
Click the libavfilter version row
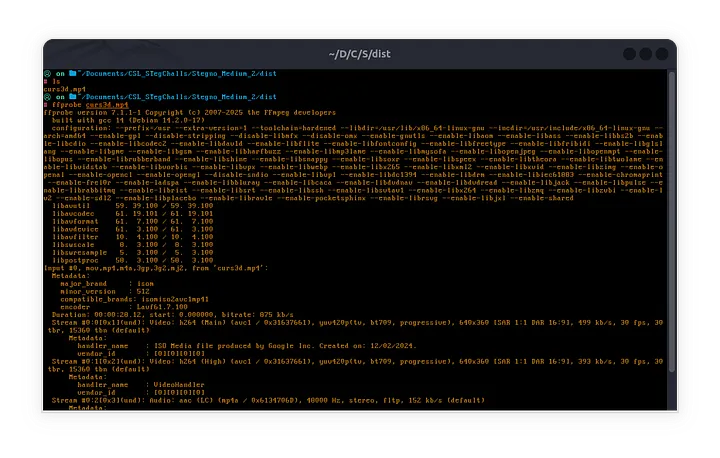132,237
